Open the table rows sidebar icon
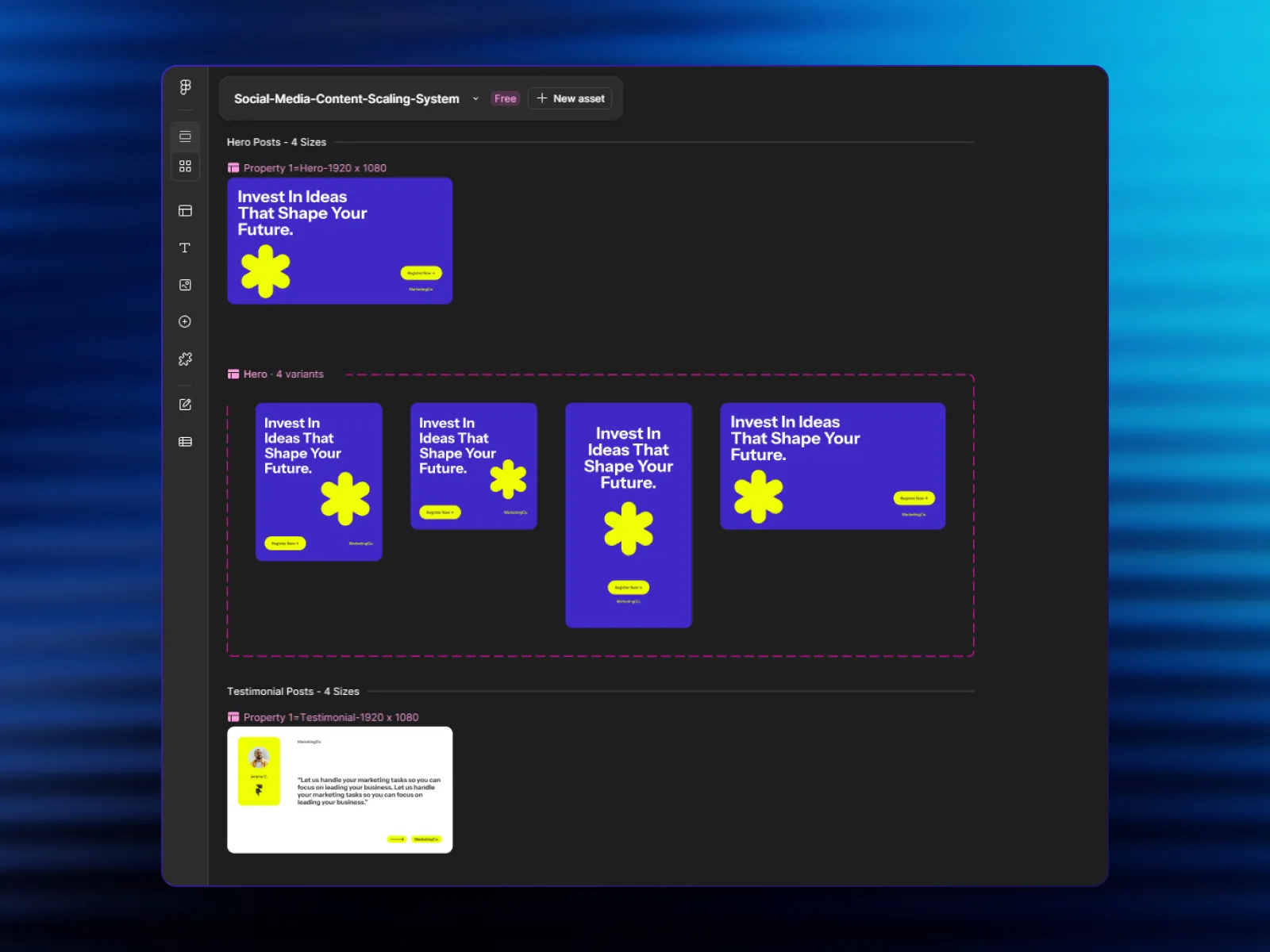This screenshot has height=952, width=1270. [185, 442]
